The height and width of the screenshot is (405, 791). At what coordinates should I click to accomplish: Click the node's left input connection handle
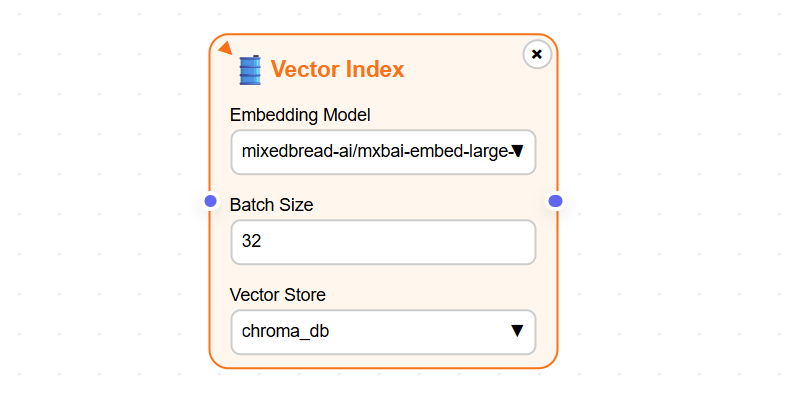coord(210,201)
